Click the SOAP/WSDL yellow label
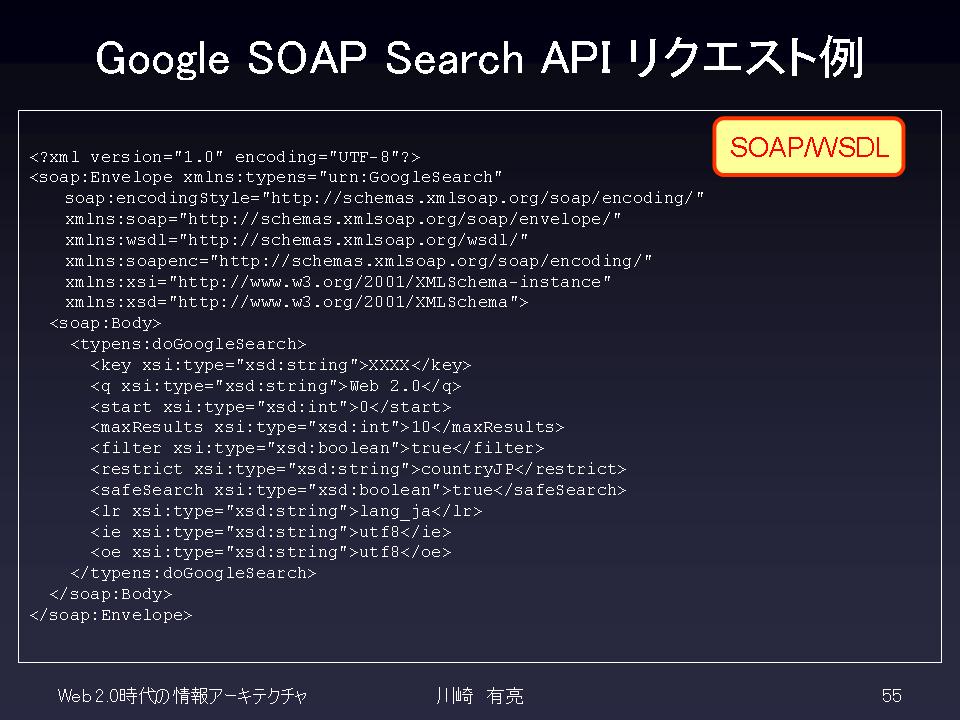960x720 pixels. [x=808, y=147]
